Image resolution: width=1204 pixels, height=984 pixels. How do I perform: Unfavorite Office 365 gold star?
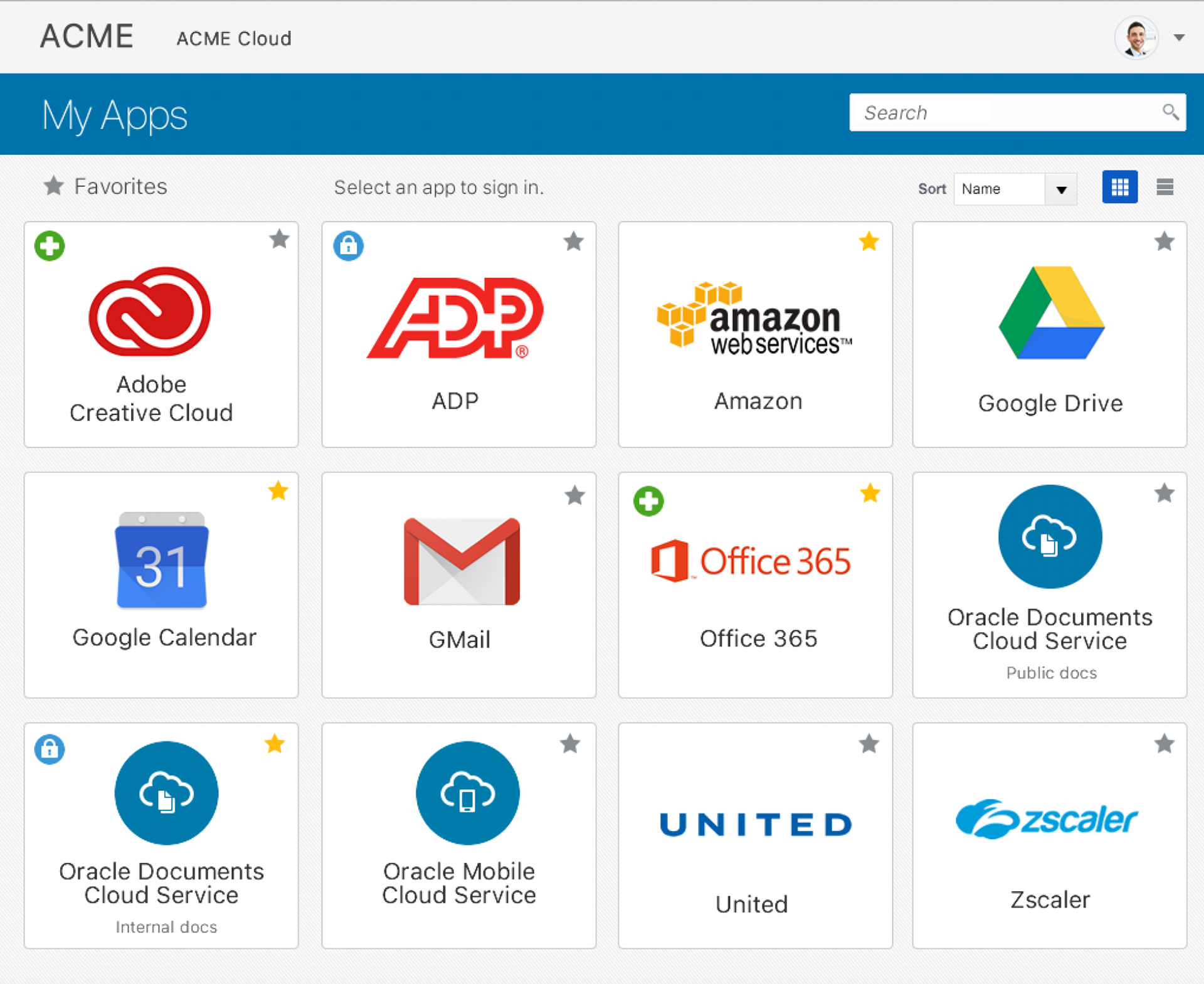point(870,494)
